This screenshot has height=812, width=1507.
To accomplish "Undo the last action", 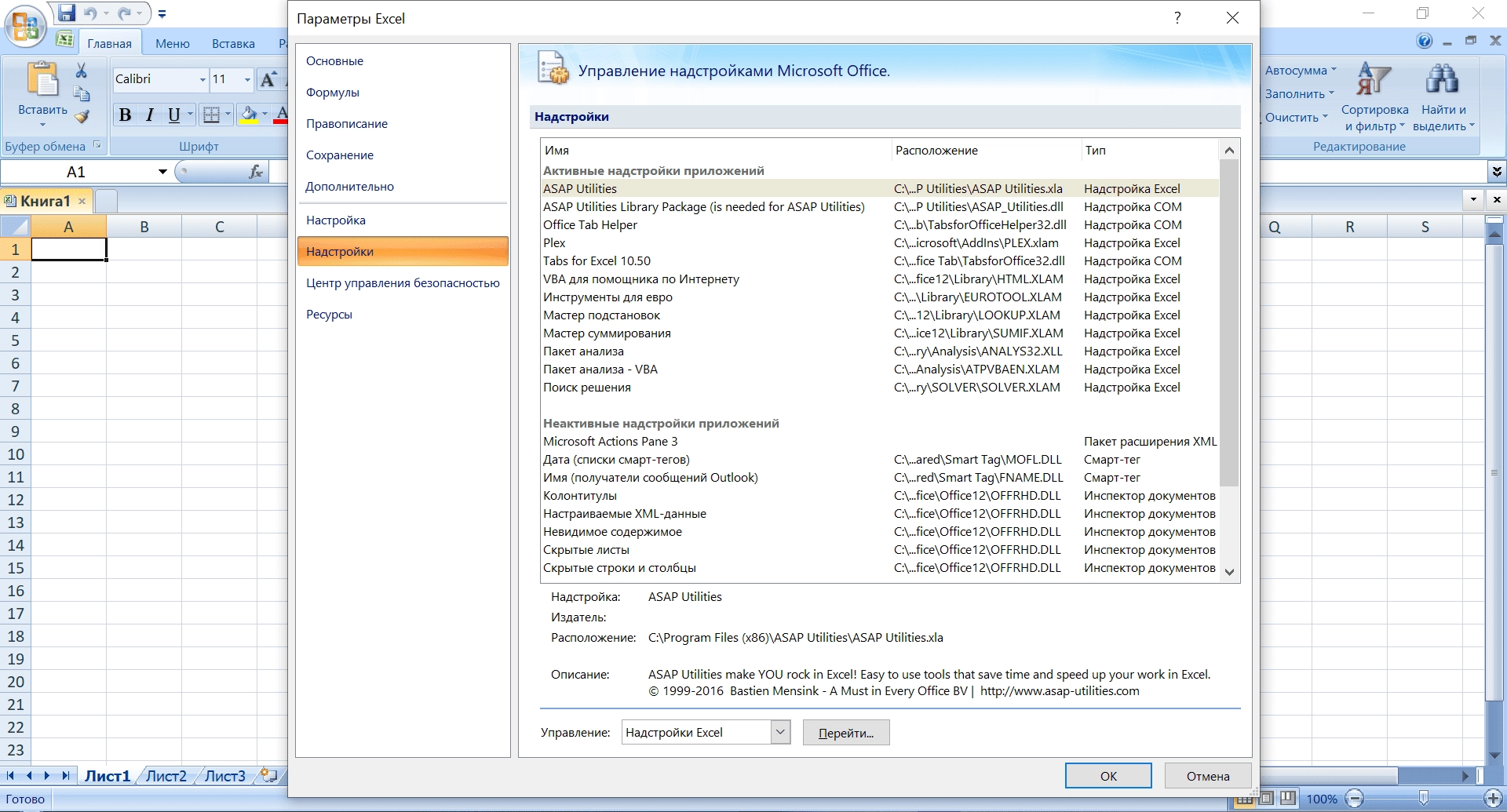I will (89, 13).
